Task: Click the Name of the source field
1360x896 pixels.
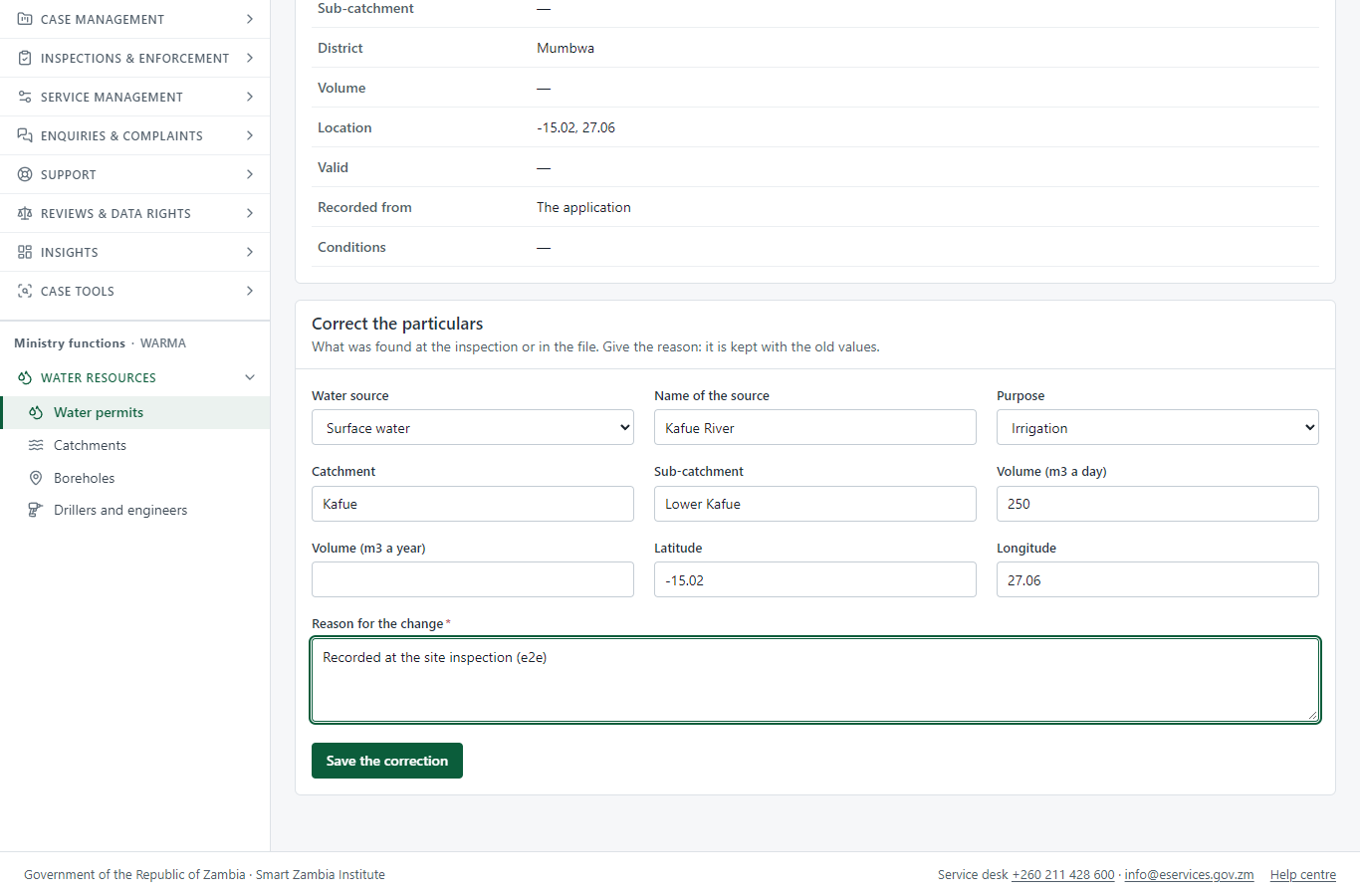Action: tap(815, 428)
